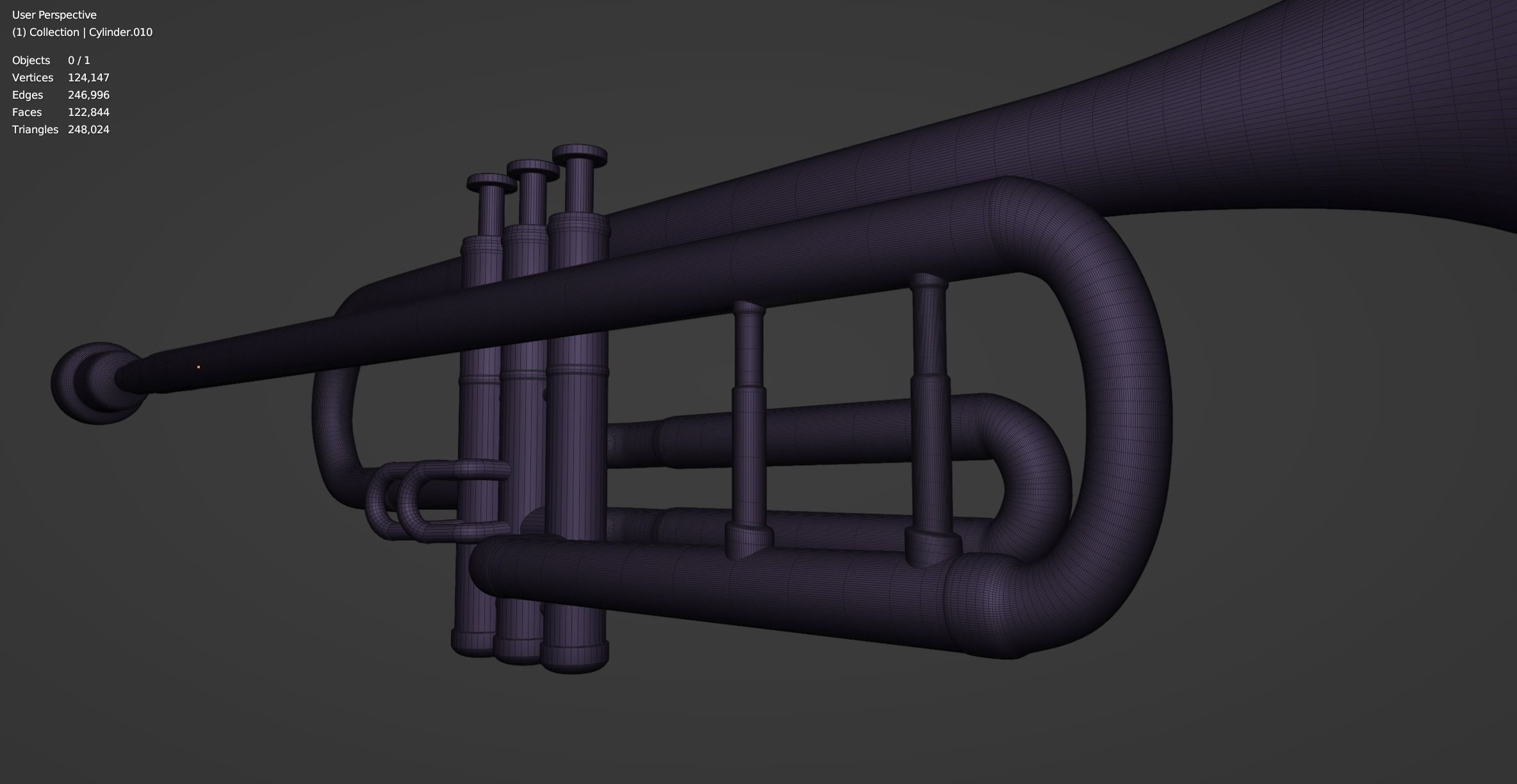Screen dimensions: 1517x784
Task: Click the orange origin point on leadpipe
Action: tap(199, 367)
